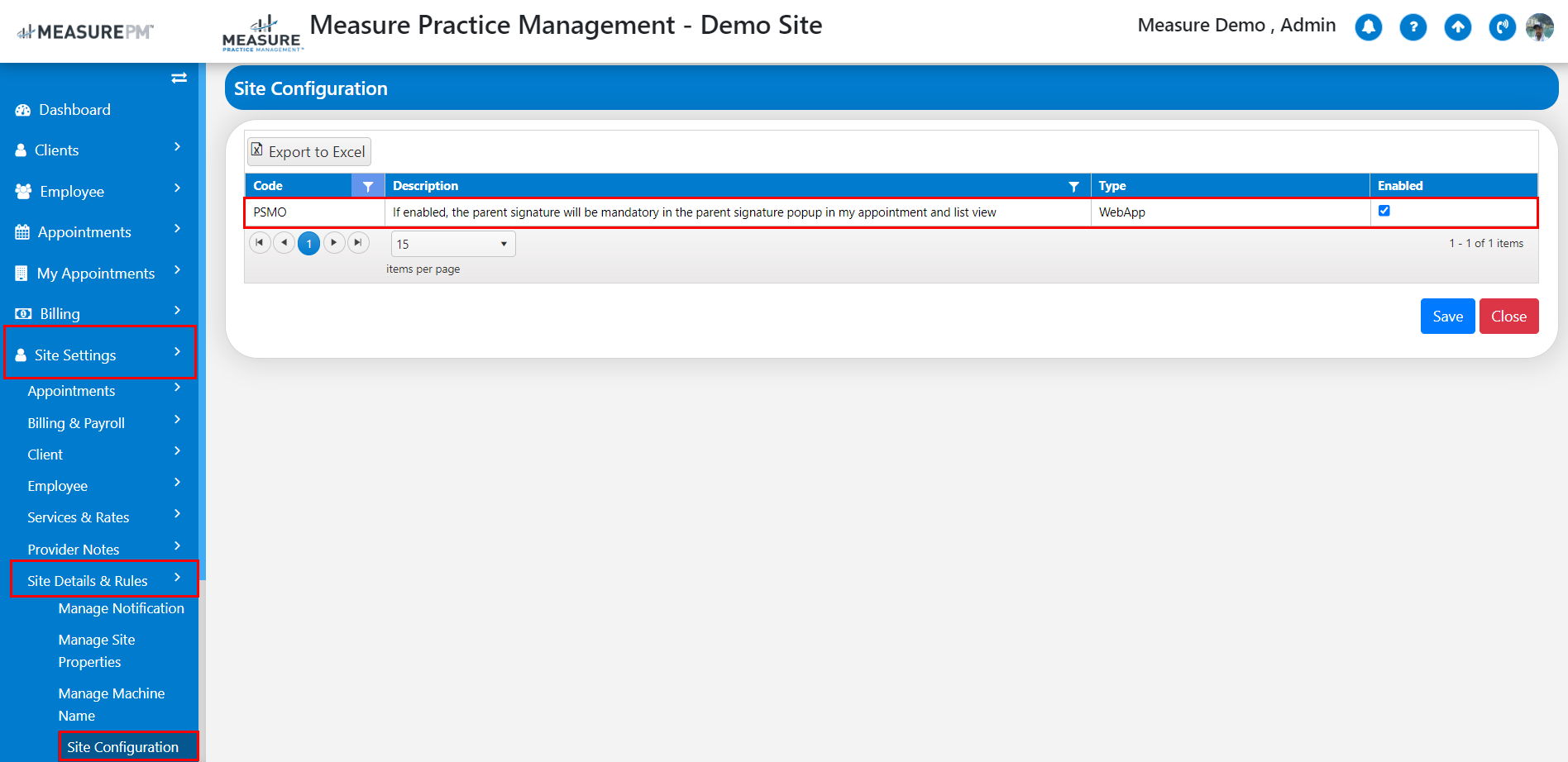Click the Employee group icon

click(x=23, y=191)
